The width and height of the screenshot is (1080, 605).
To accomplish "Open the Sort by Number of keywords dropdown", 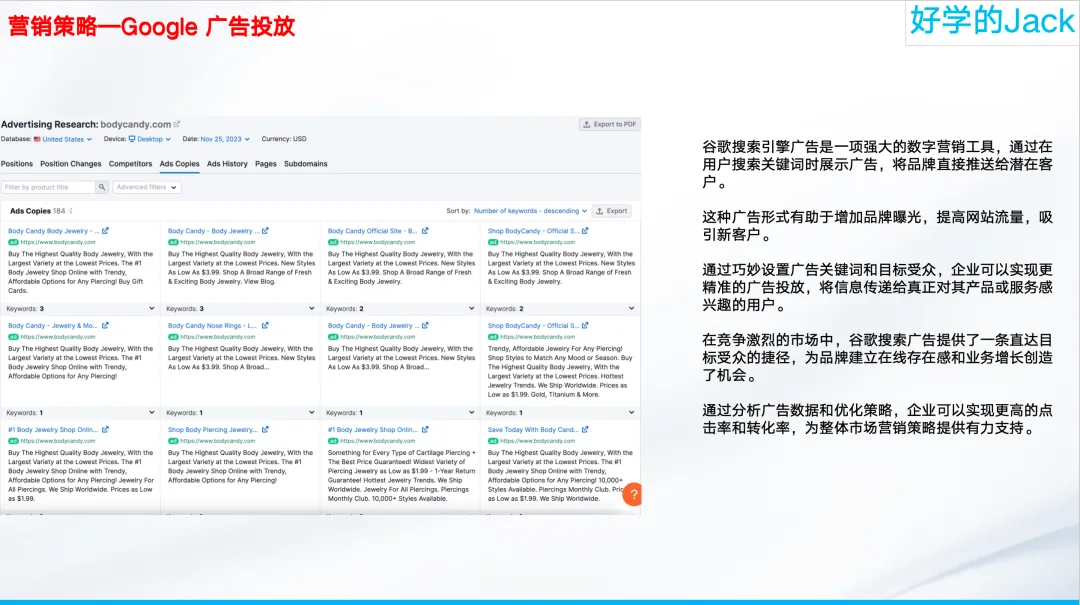I will coord(530,211).
